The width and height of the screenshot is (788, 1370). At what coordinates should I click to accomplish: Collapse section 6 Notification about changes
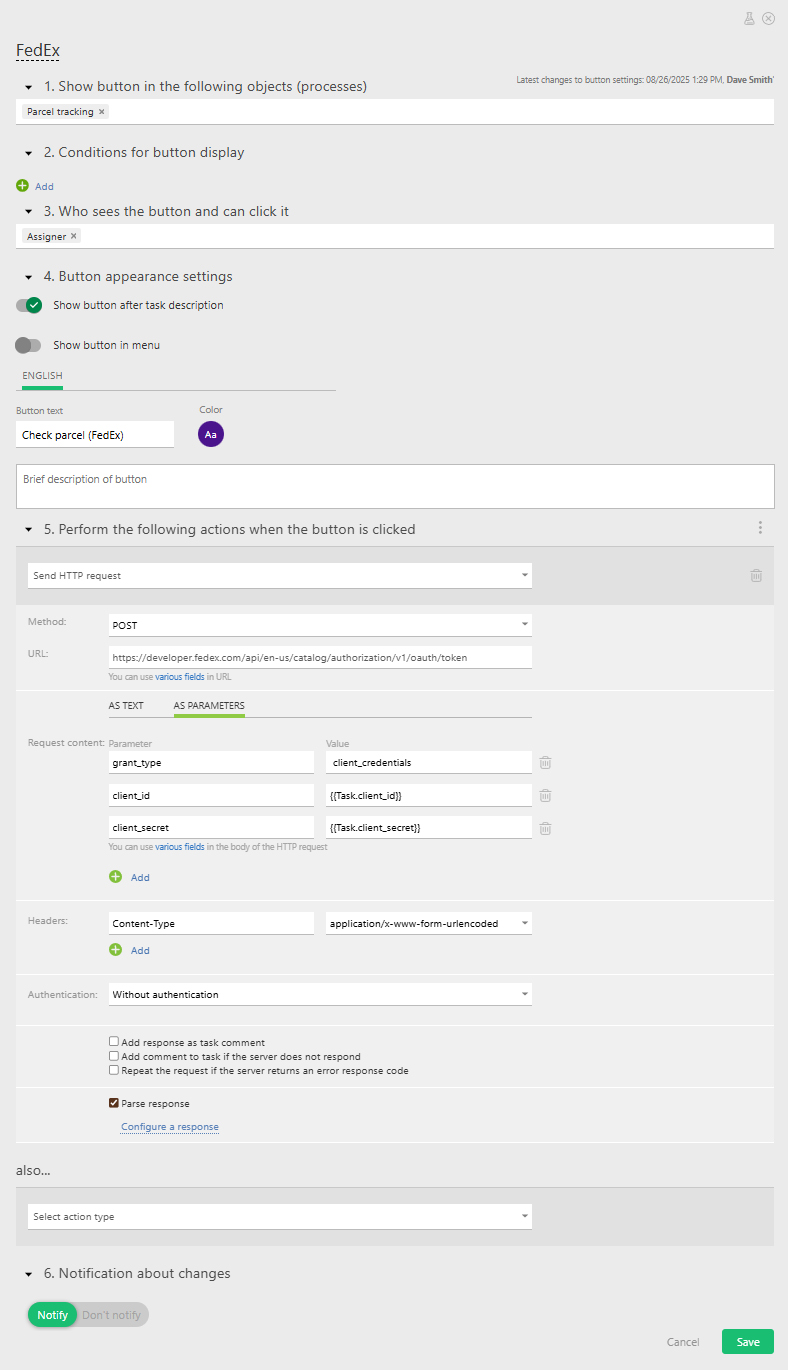coord(29,1274)
